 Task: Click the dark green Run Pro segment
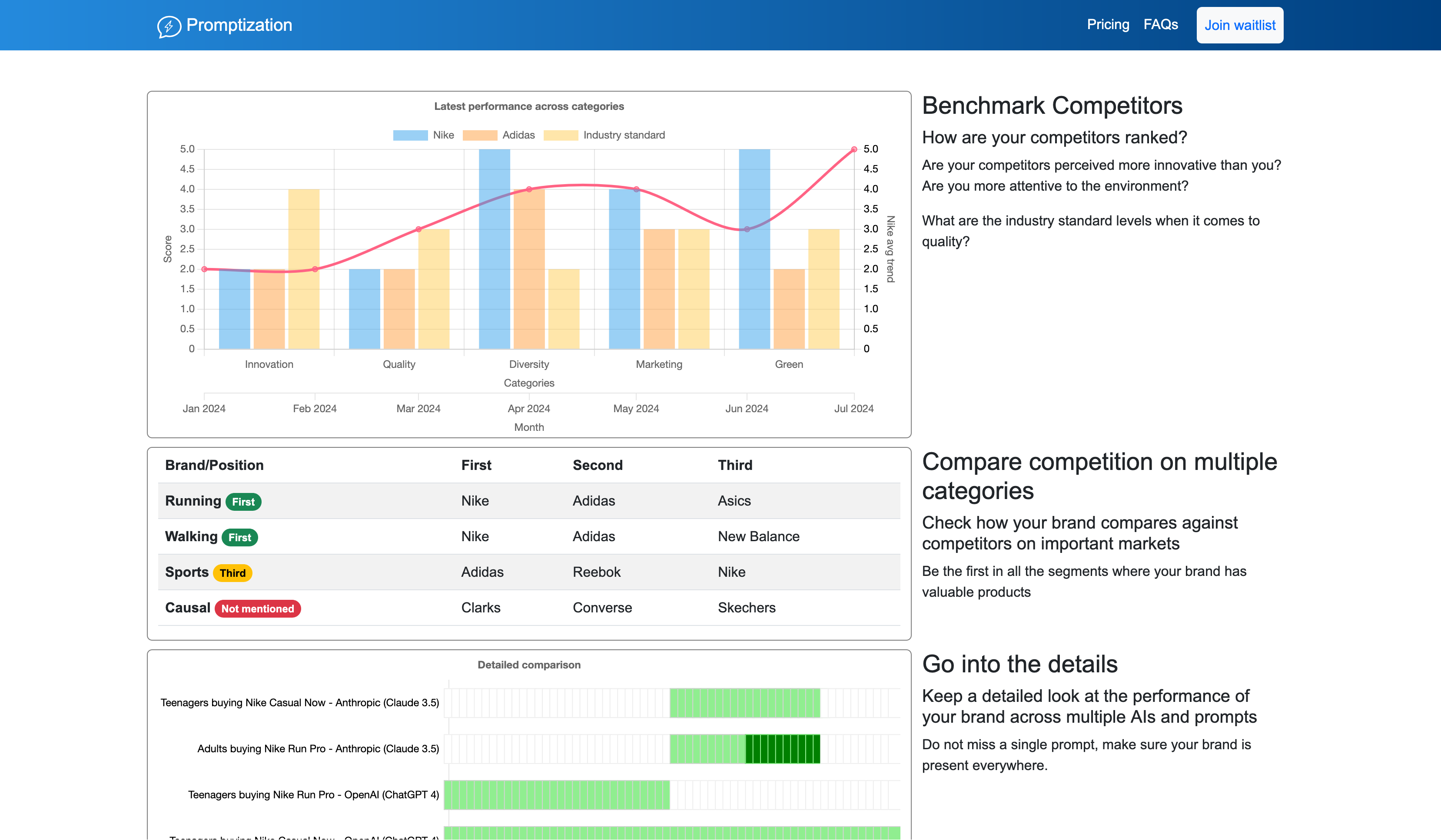tap(782, 748)
